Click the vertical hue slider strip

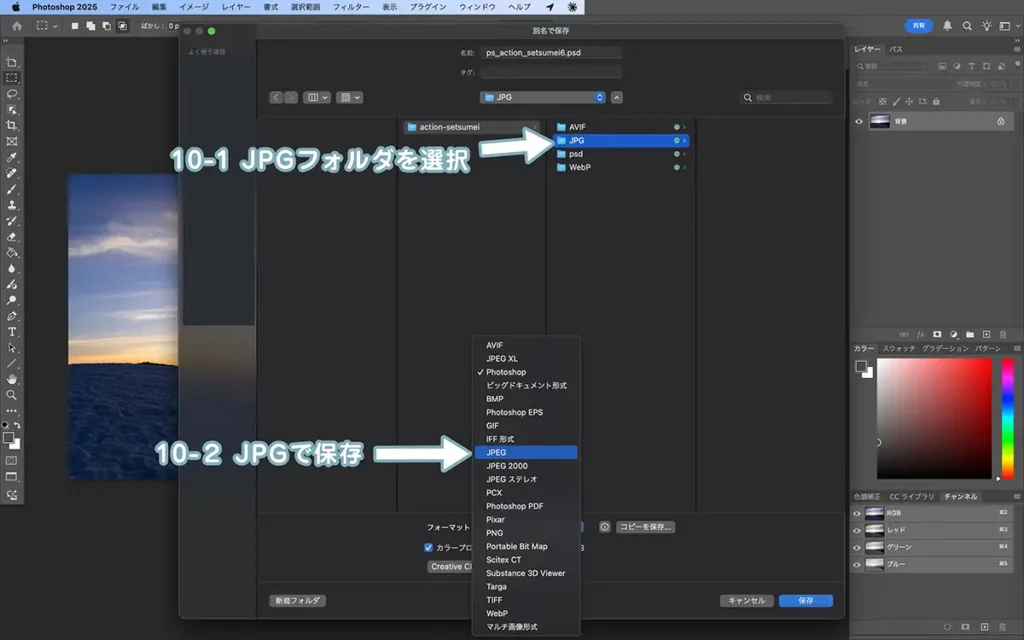point(1007,418)
